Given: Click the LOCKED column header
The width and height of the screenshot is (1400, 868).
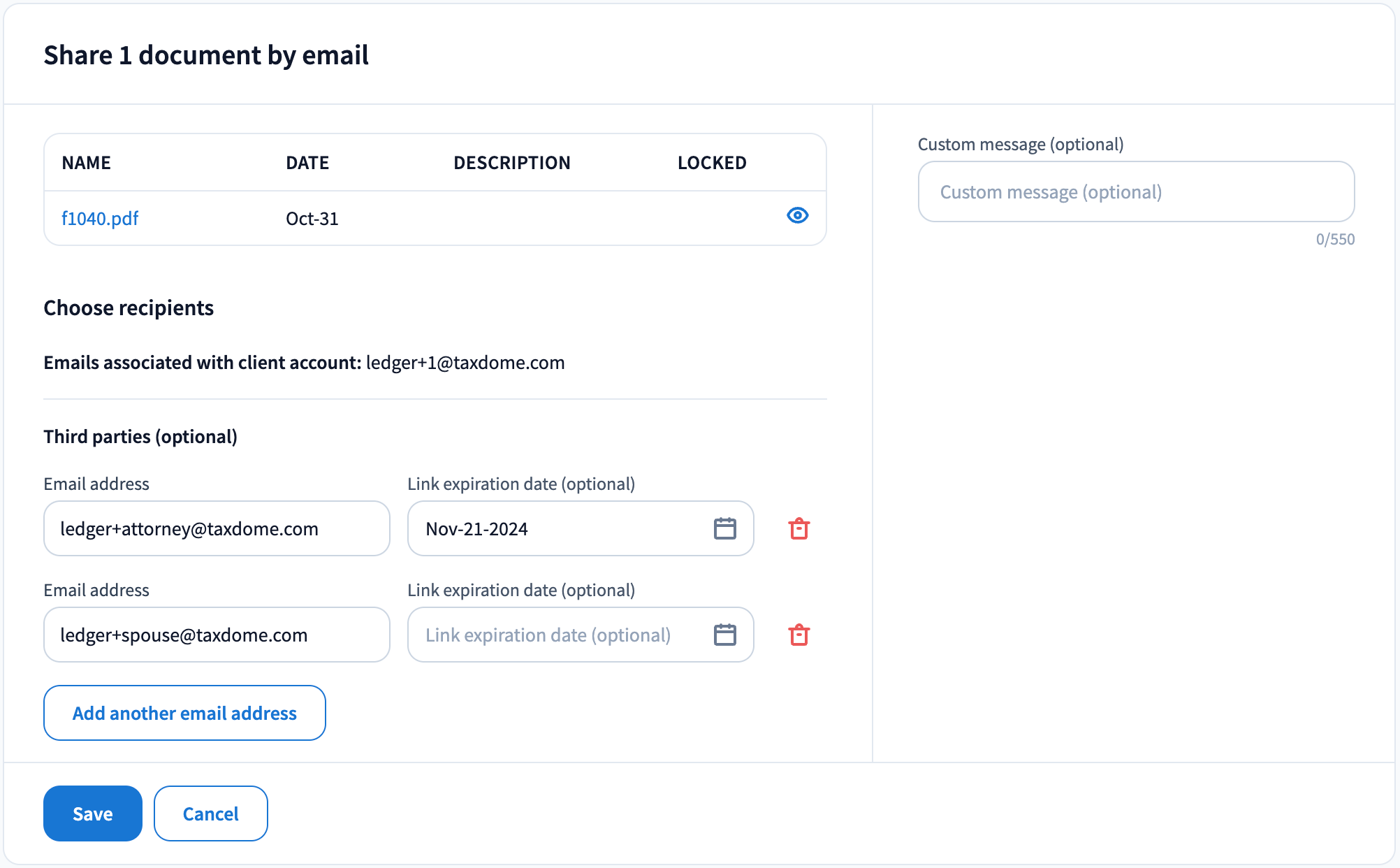Looking at the screenshot, I should pyautogui.click(x=711, y=163).
